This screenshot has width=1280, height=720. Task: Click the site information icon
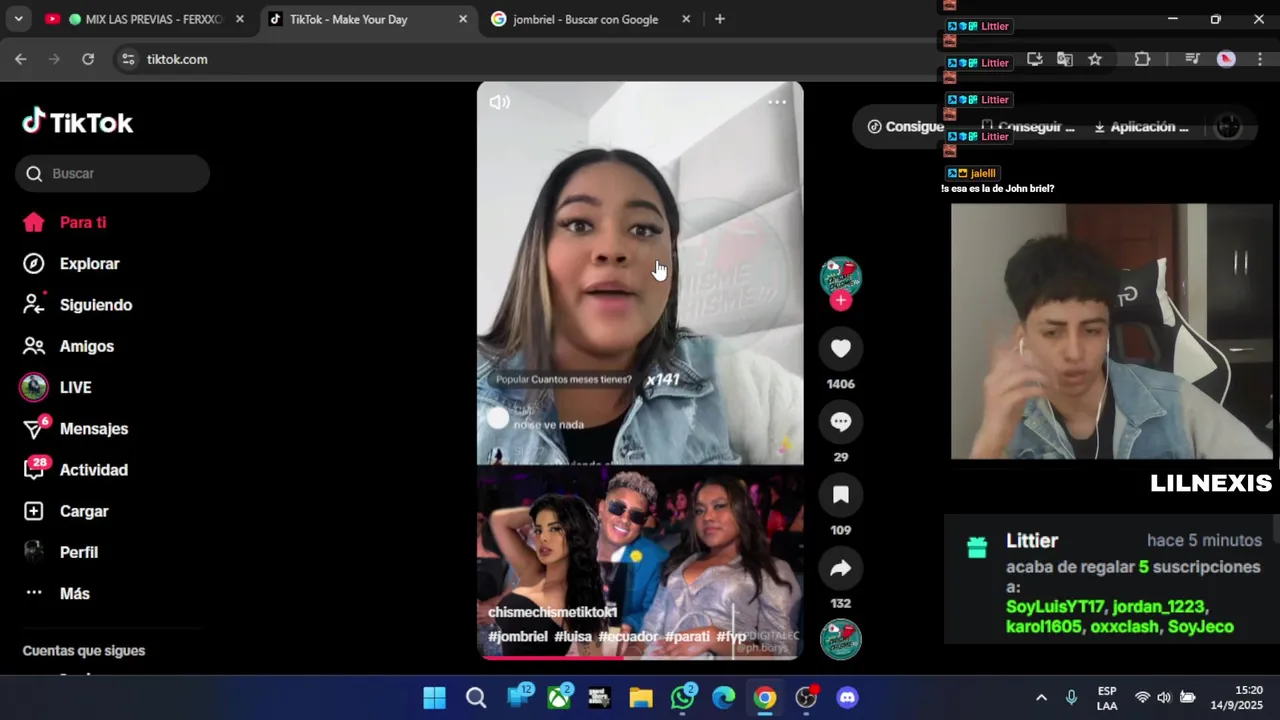(128, 59)
